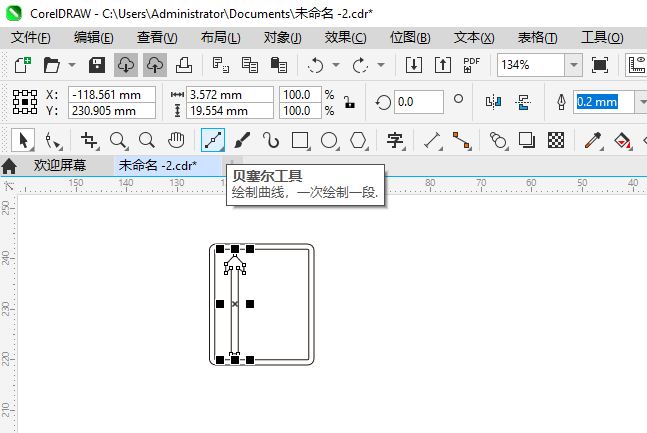Image resolution: width=647 pixels, height=433 pixels.
Task: Click the Copy icon
Action: (250, 65)
